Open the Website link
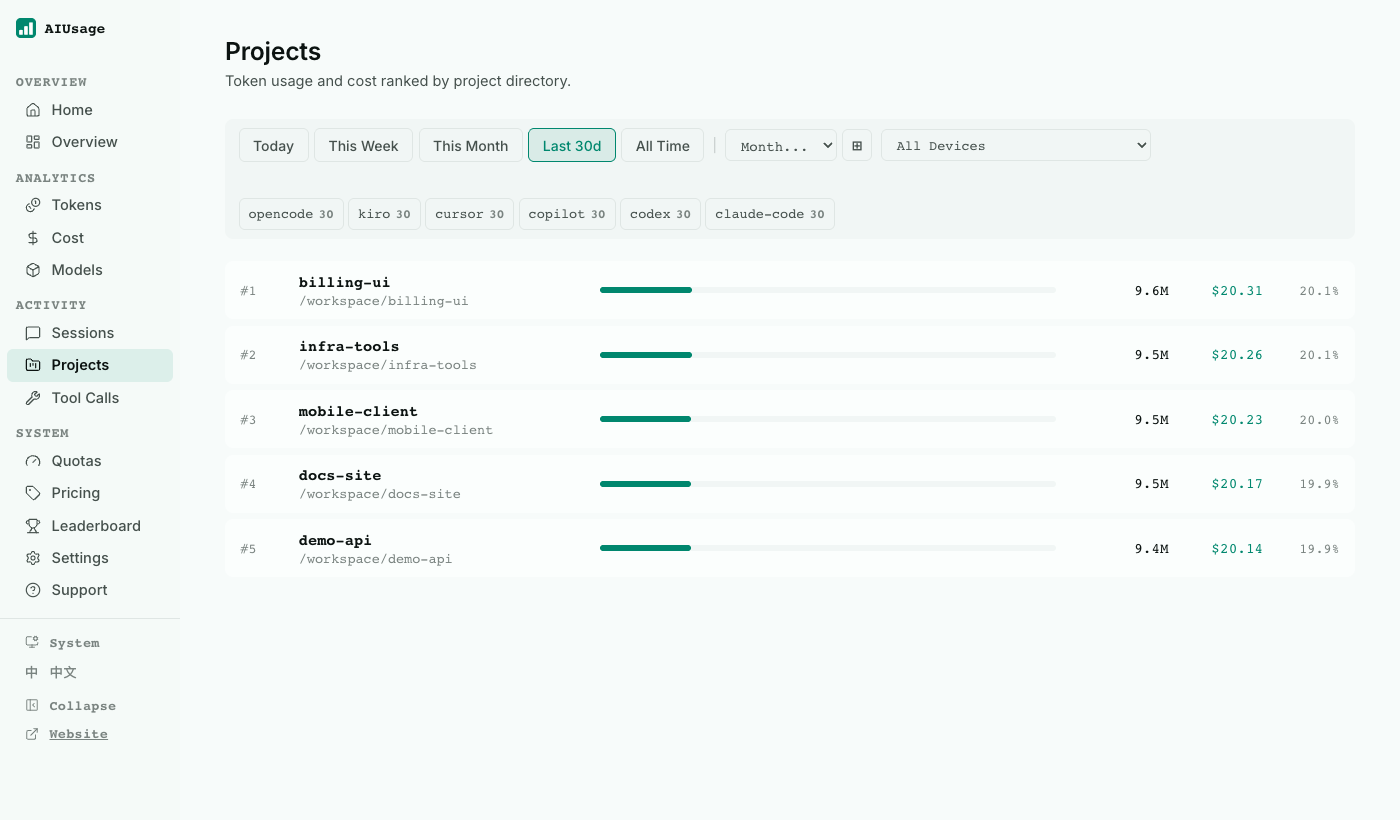Screen dimensions: 1400x820 click(x=78, y=734)
